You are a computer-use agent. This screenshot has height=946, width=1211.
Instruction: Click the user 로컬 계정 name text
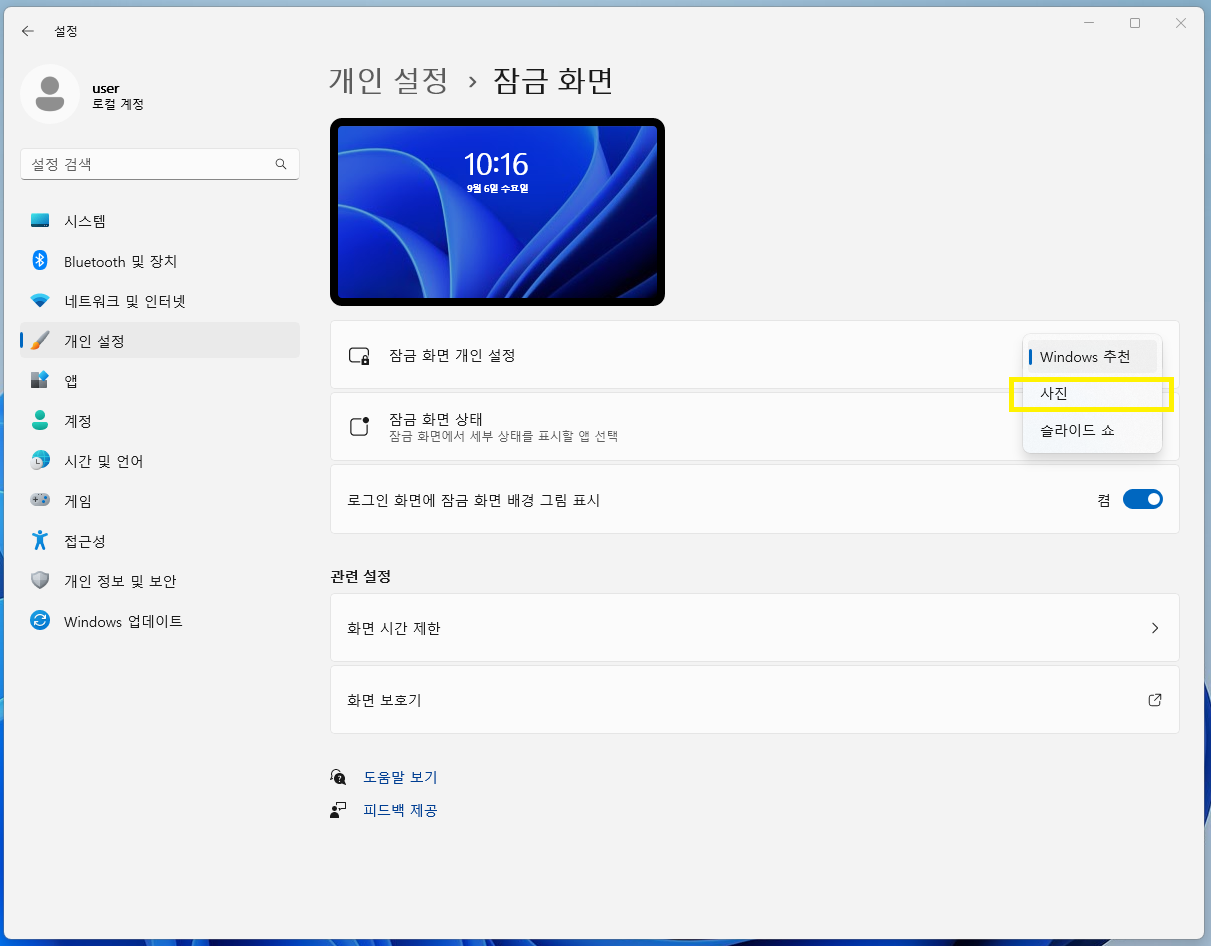[x=118, y=96]
